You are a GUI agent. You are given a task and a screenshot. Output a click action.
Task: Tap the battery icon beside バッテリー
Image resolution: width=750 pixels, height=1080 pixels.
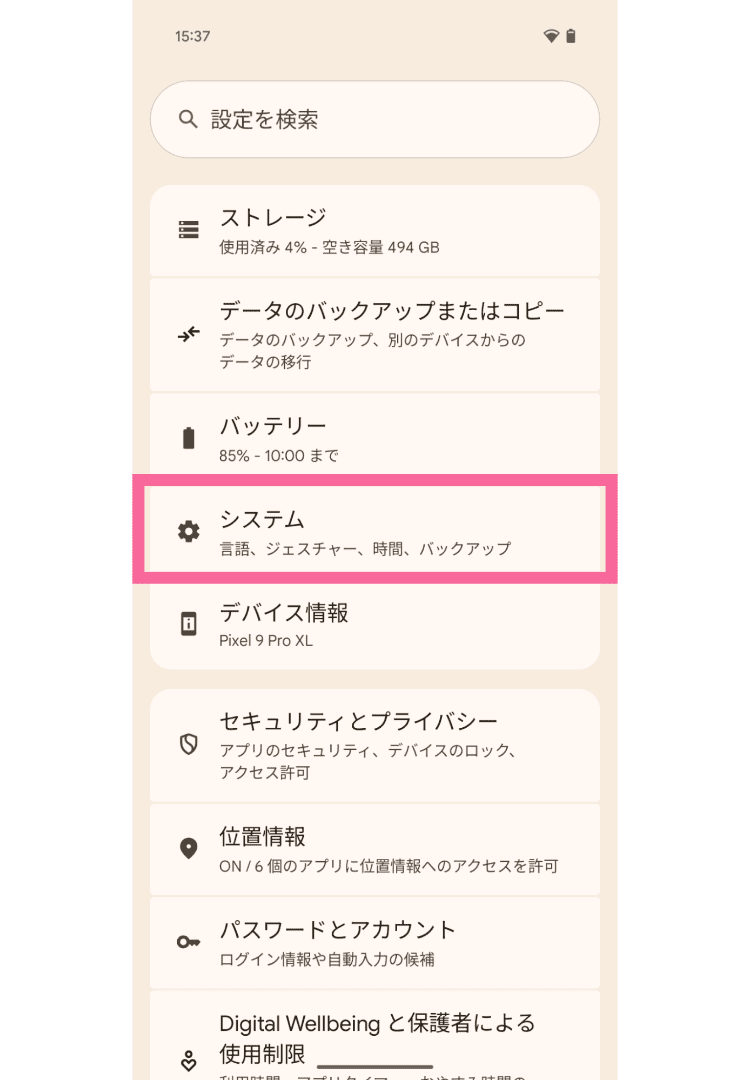[188, 439]
